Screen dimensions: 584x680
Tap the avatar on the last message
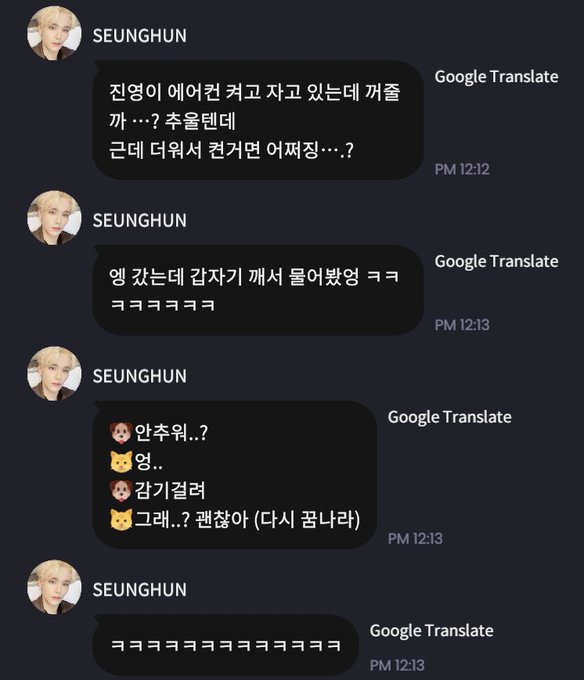click(x=54, y=587)
